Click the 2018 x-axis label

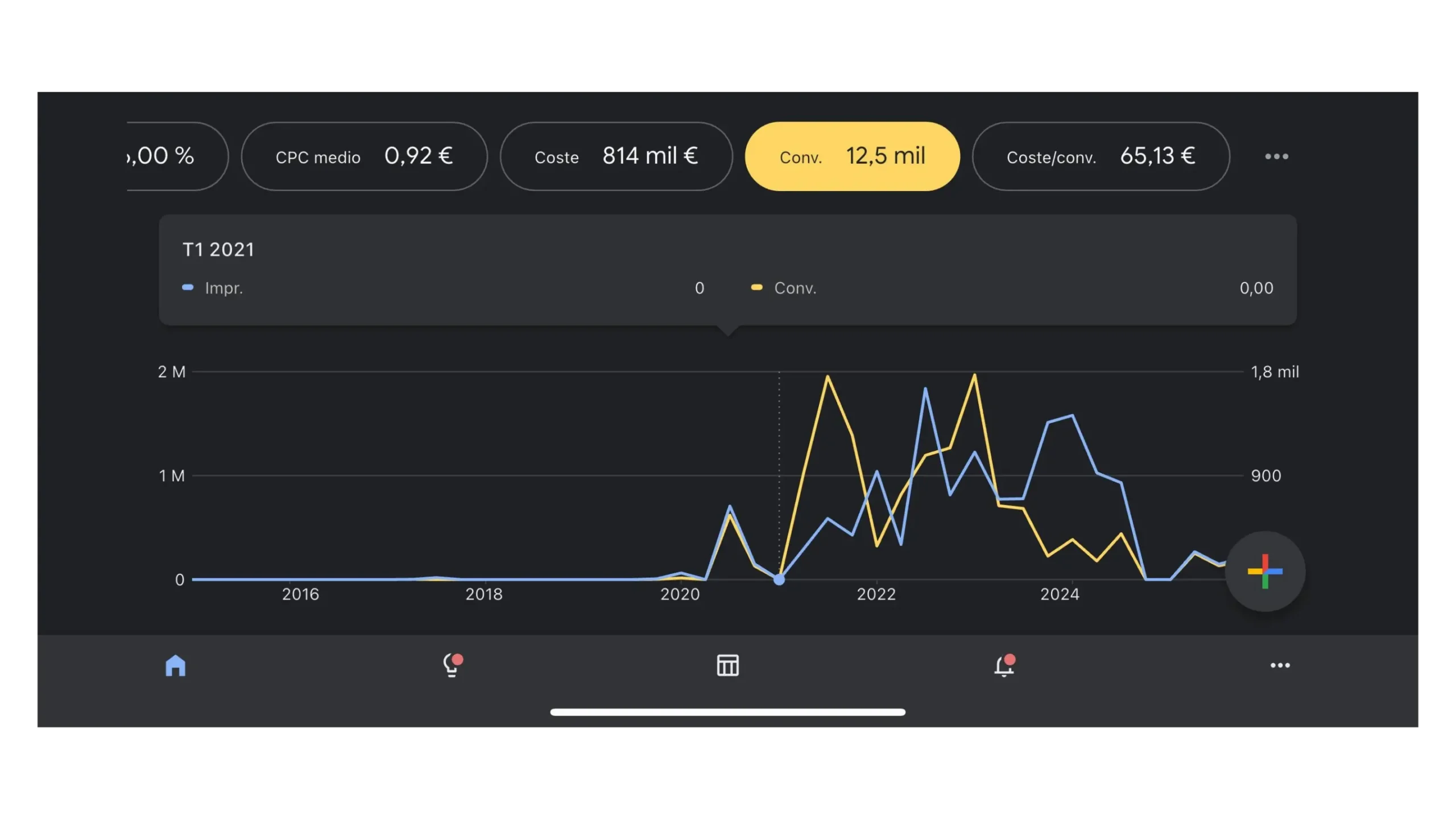click(x=484, y=594)
